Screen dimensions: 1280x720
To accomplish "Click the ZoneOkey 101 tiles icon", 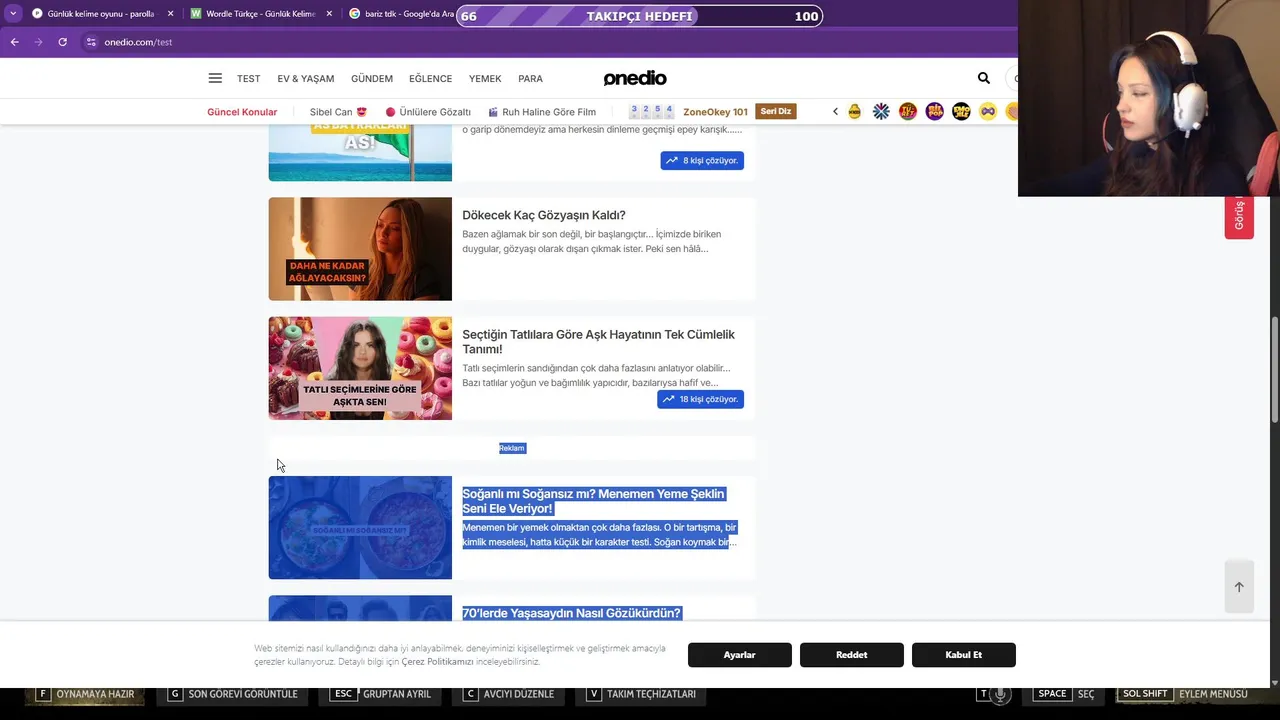I will point(651,111).
